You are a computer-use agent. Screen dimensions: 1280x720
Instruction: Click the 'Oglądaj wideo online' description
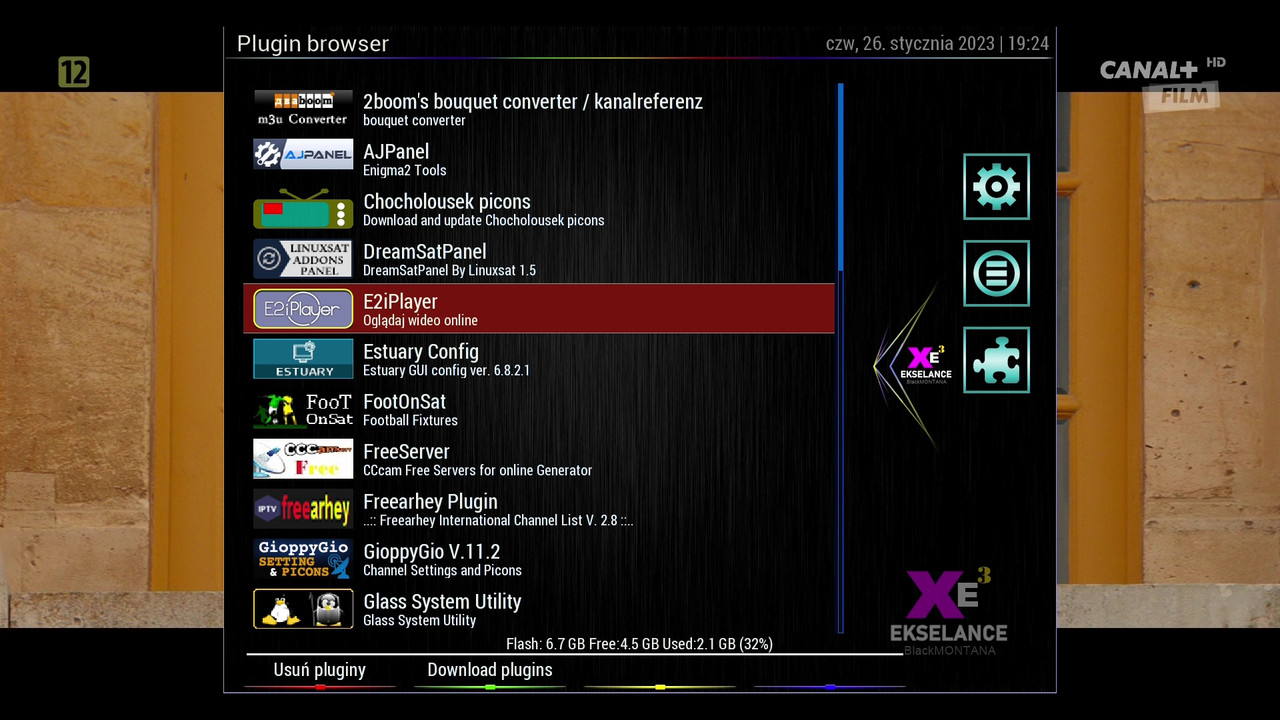coord(420,320)
